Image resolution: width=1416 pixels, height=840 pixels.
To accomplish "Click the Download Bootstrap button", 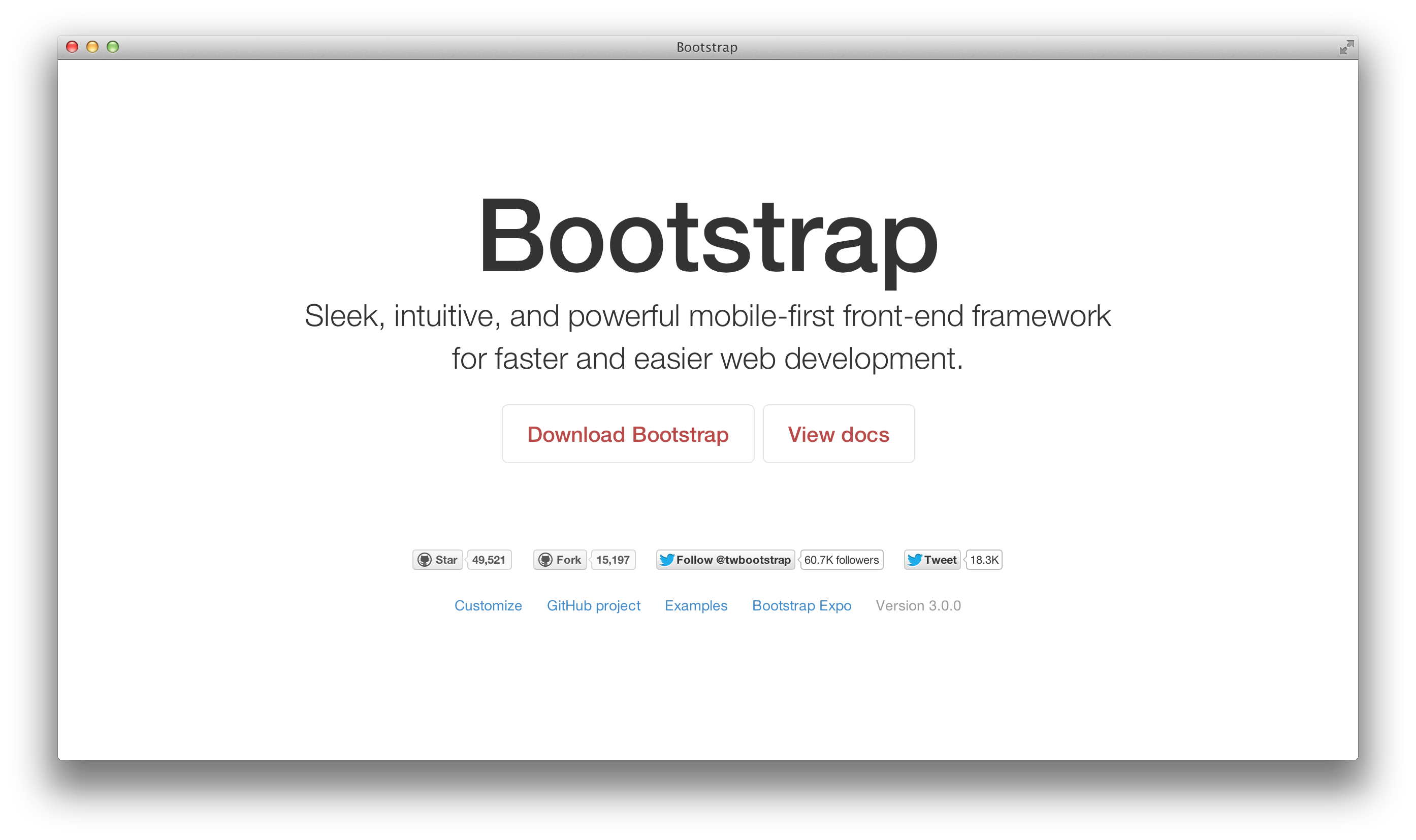I will pyautogui.click(x=628, y=434).
